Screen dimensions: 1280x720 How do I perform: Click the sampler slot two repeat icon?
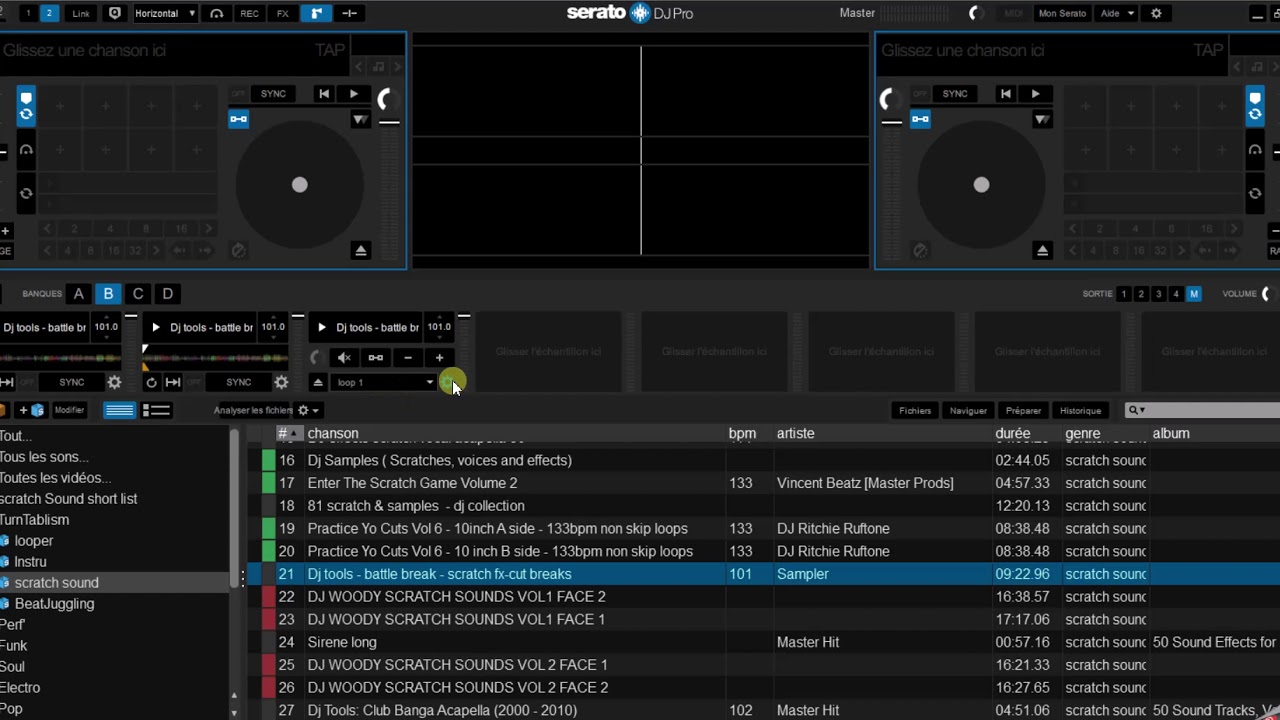tap(151, 382)
